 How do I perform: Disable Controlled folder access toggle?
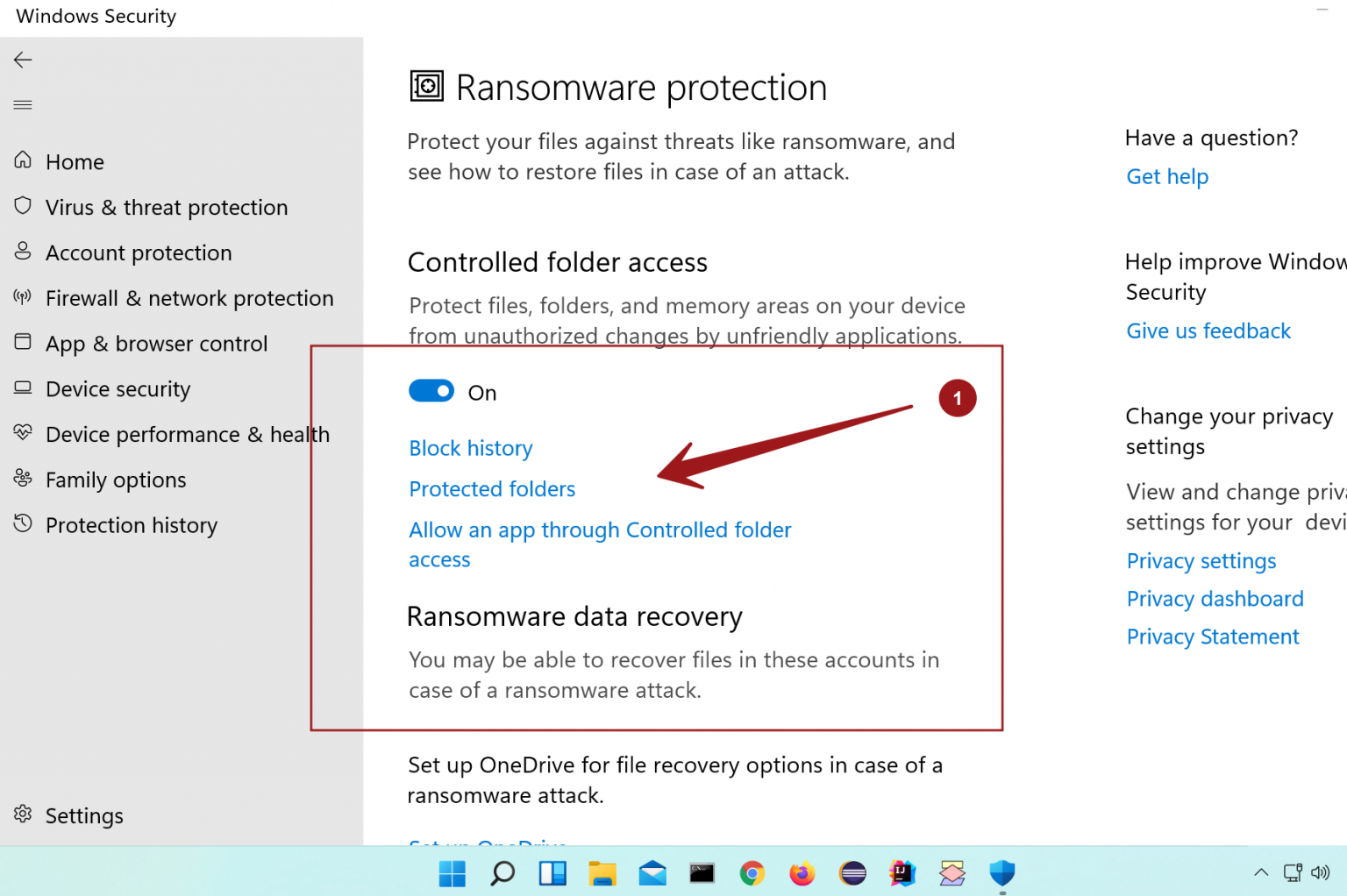pyautogui.click(x=431, y=390)
